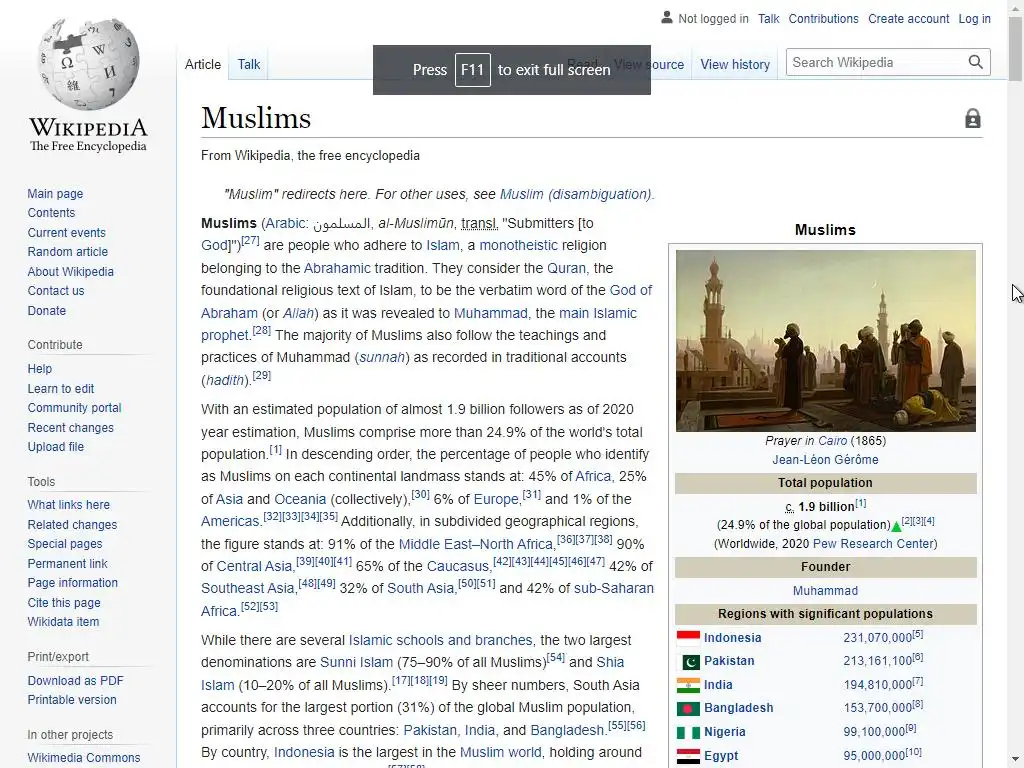Click the user silhouette icon by Not logged in
This screenshot has height=768, width=1024.
(x=666, y=18)
